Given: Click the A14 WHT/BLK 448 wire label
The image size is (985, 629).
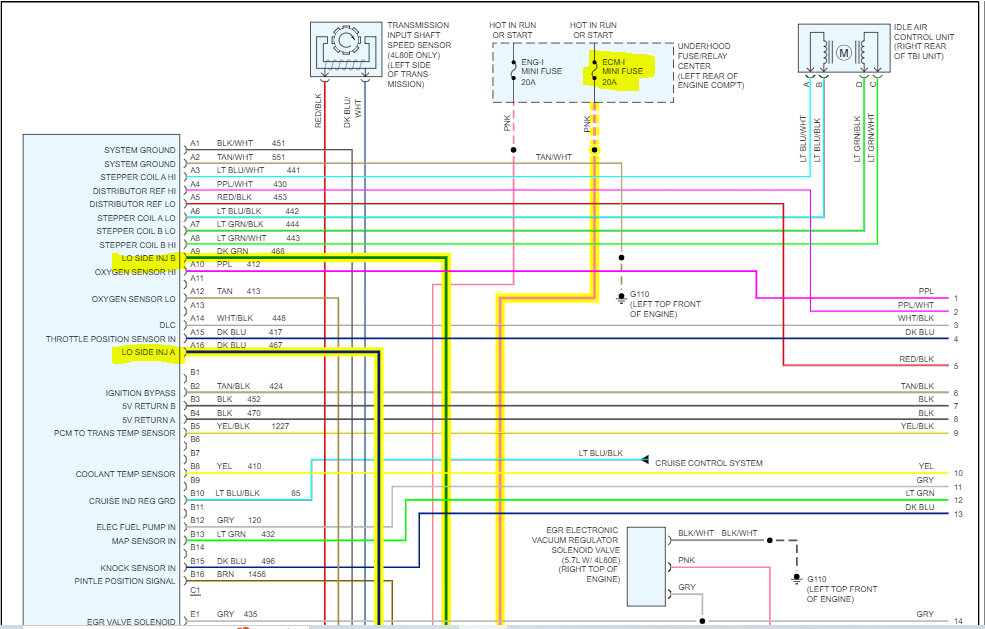Looking at the screenshot, I should pyautogui.click(x=237, y=319).
